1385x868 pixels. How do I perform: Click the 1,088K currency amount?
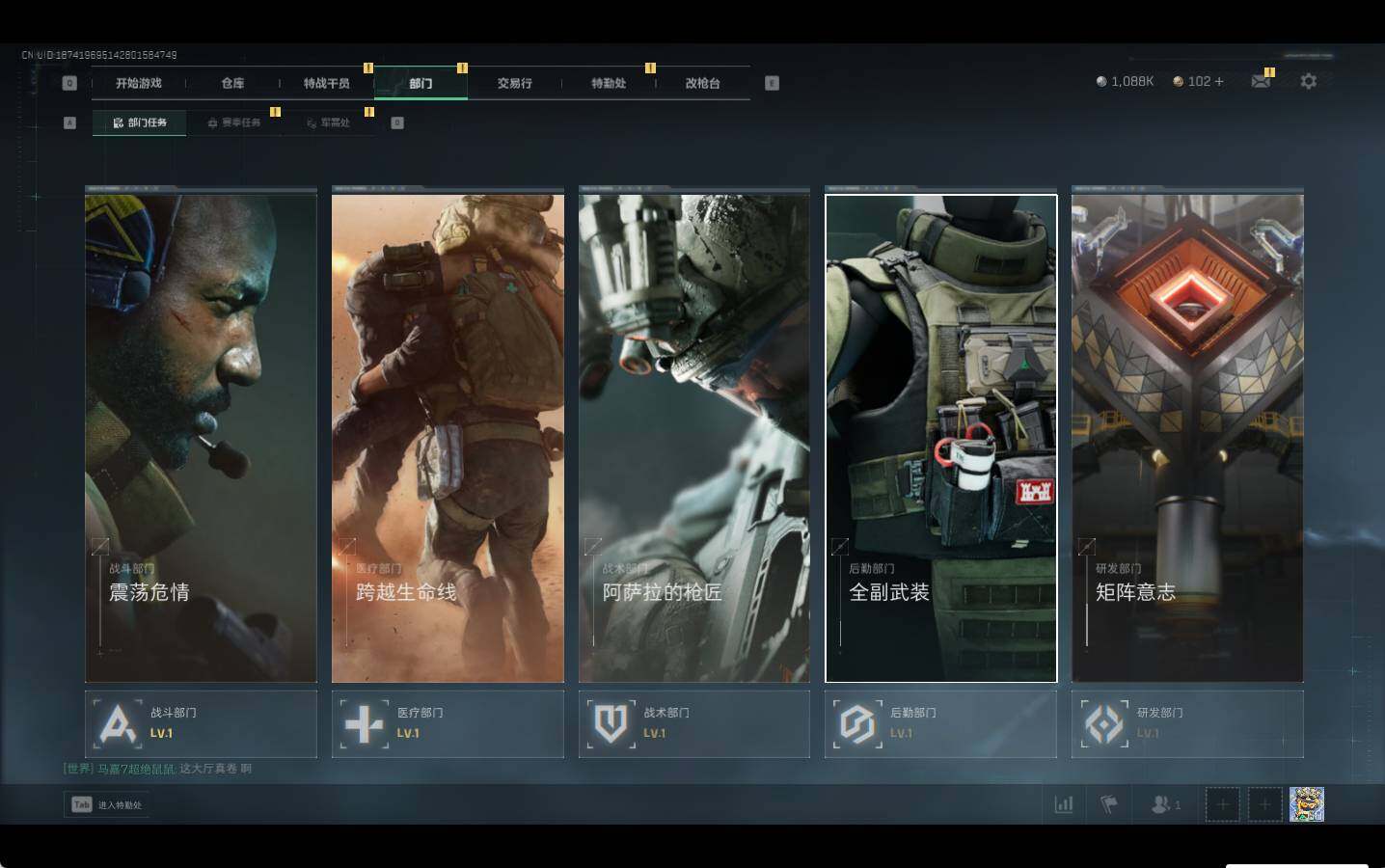1132,82
